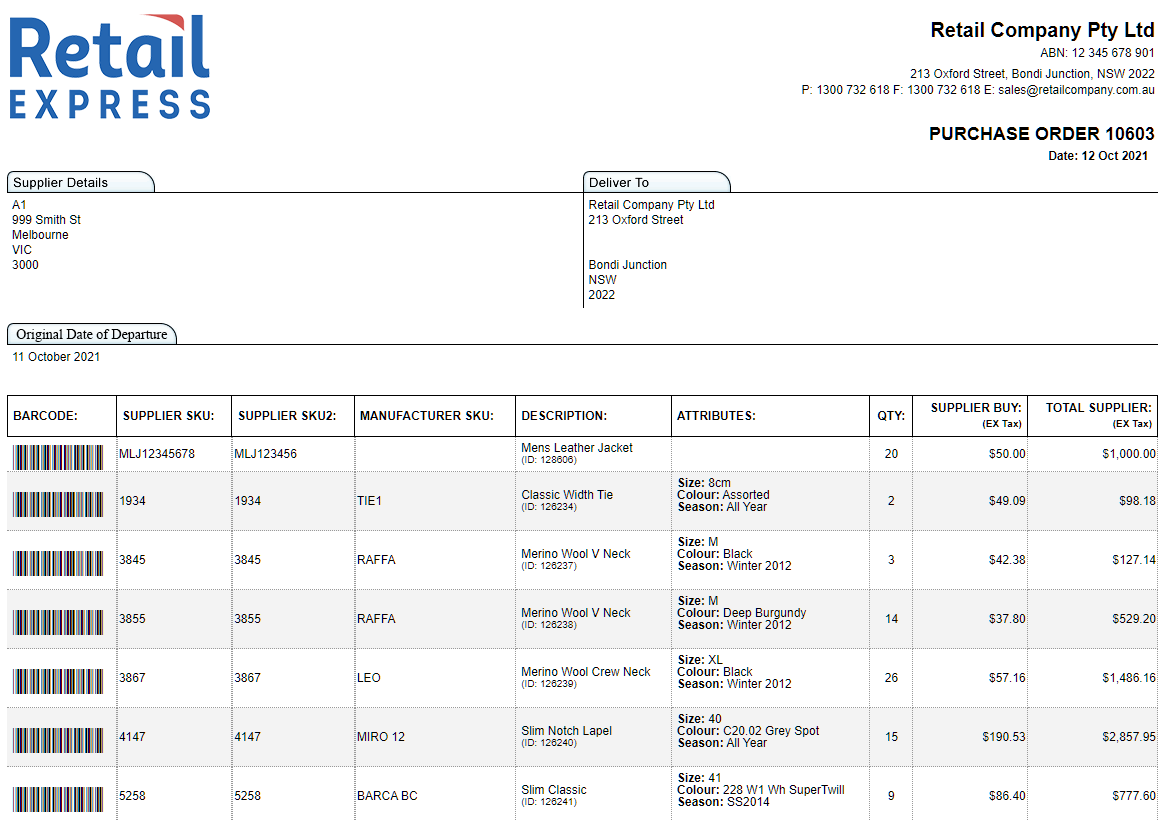Click the $57.16 supplier buy price

click(x=1007, y=678)
